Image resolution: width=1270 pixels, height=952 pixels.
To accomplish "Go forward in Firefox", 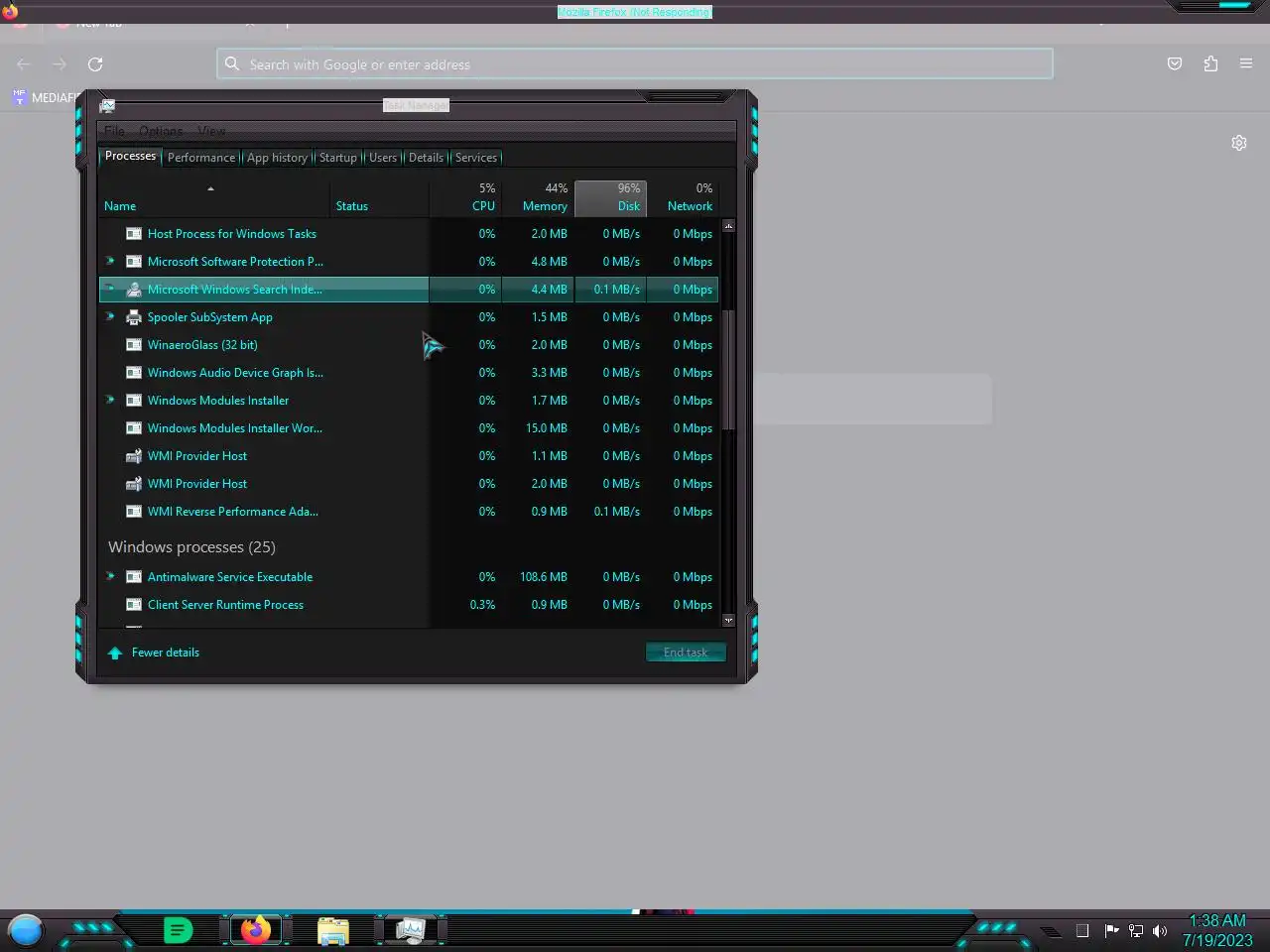I will (x=60, y=64).
